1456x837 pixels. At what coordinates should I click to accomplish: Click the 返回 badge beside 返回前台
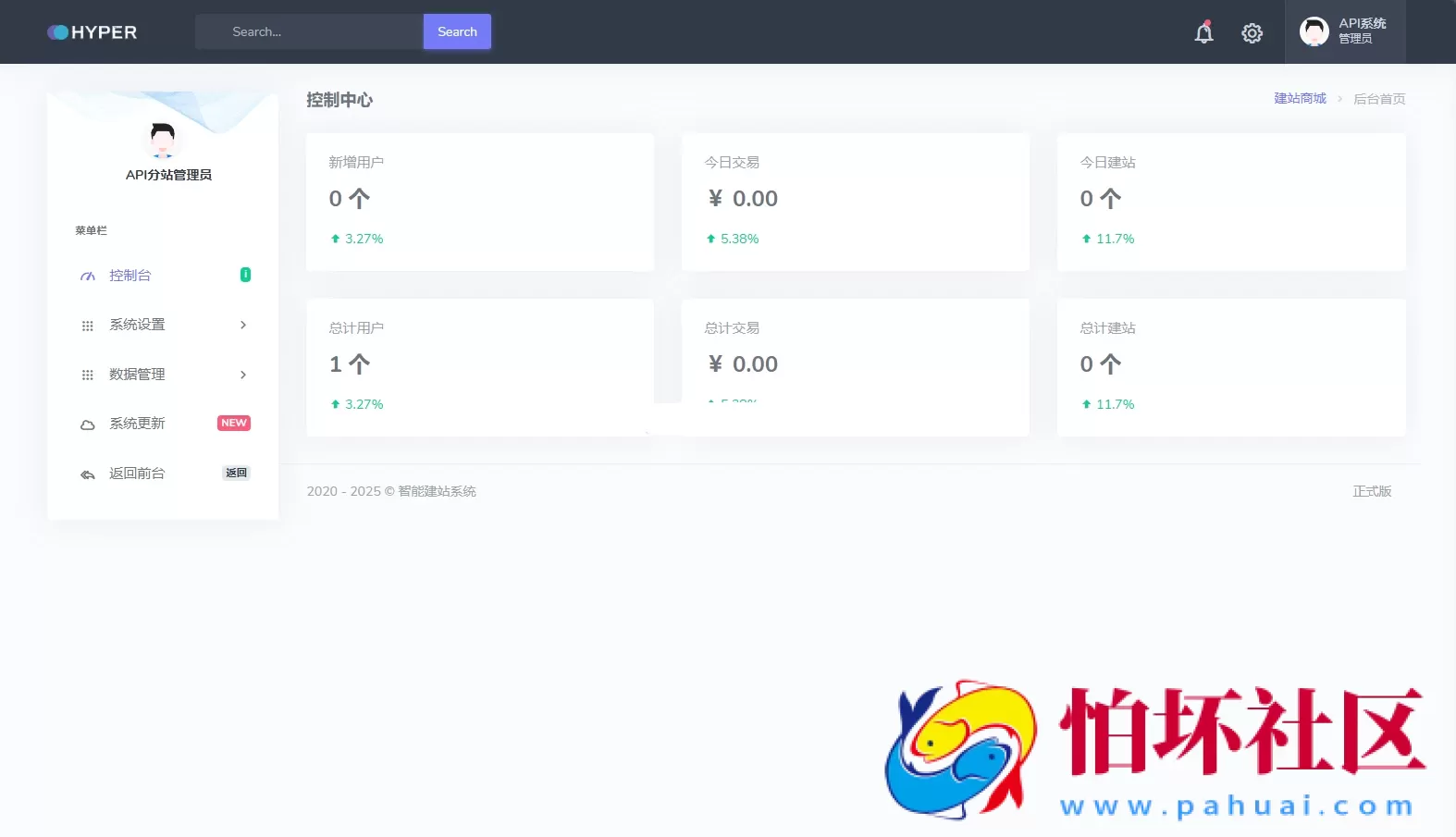(x=236, y=473)
